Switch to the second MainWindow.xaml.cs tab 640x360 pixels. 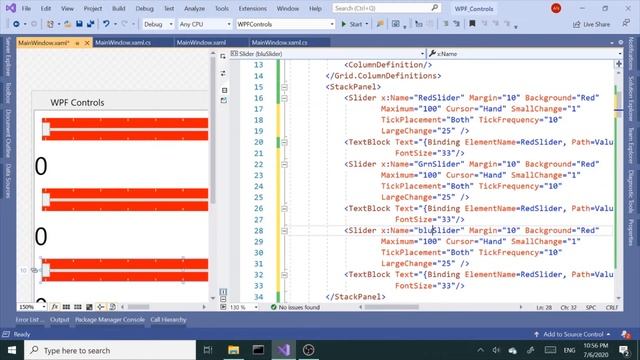[280, 42]
